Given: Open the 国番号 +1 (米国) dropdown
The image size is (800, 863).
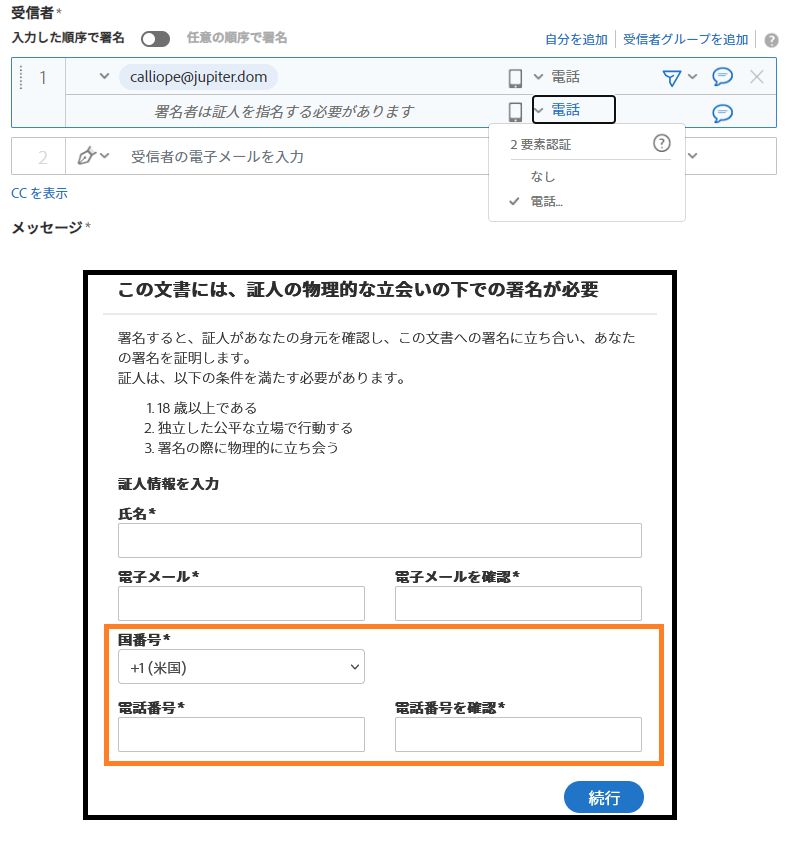Looking at the screenshot, I should pos(241,667).
